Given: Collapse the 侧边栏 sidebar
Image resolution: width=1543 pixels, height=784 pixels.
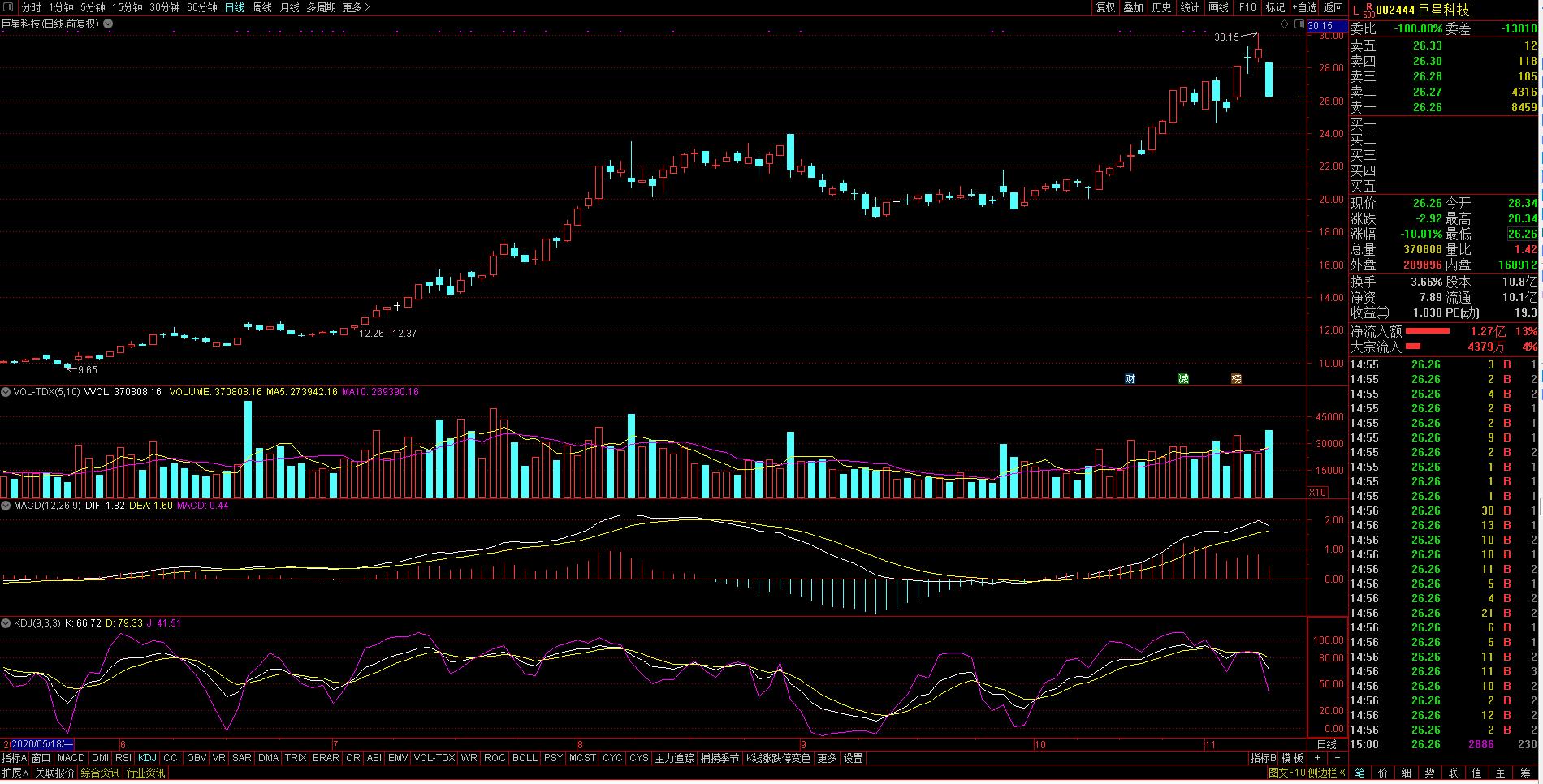Looking at the screenshot, I should [x=1327, y=773].
